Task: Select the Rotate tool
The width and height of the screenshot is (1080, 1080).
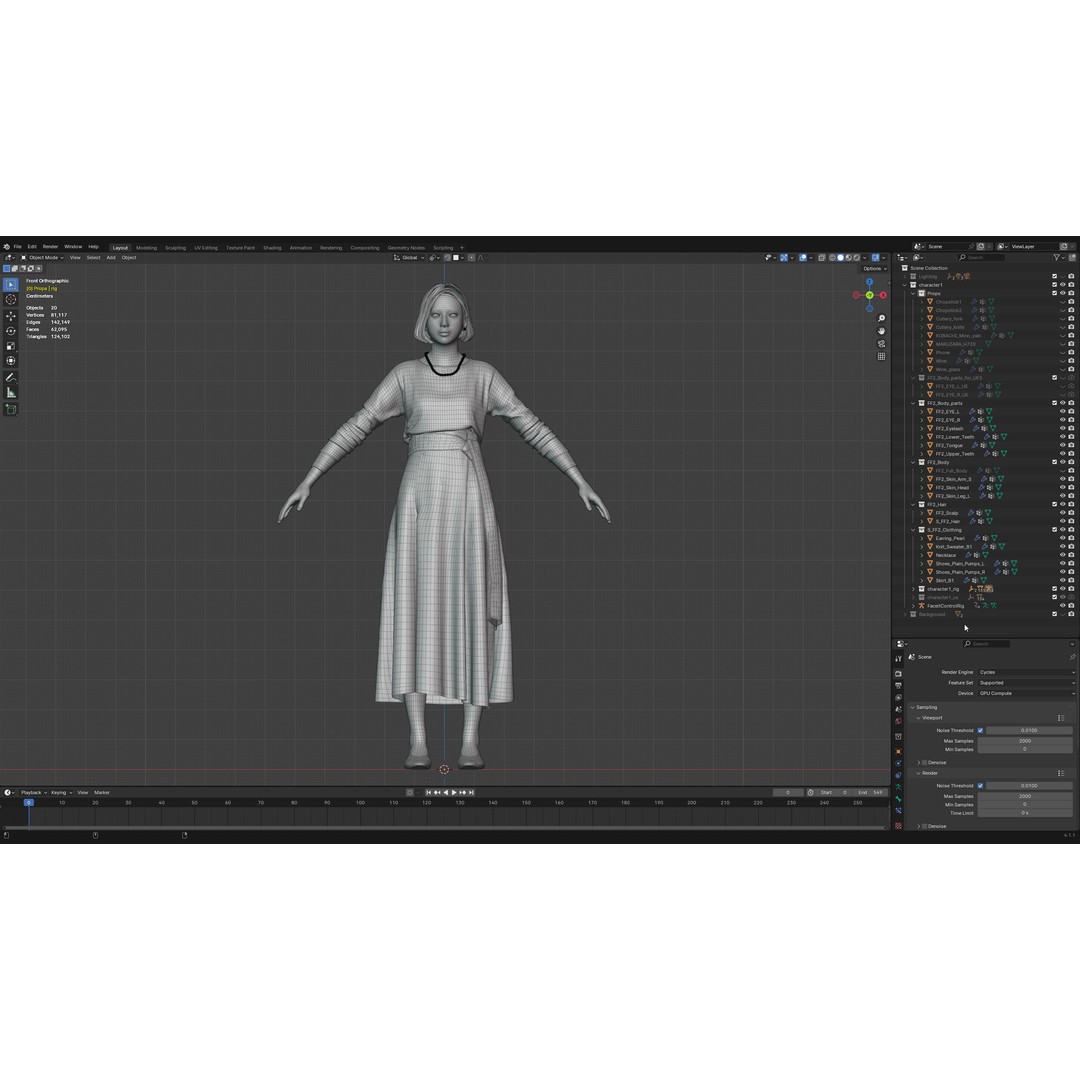Action: (x=11, y=331)
